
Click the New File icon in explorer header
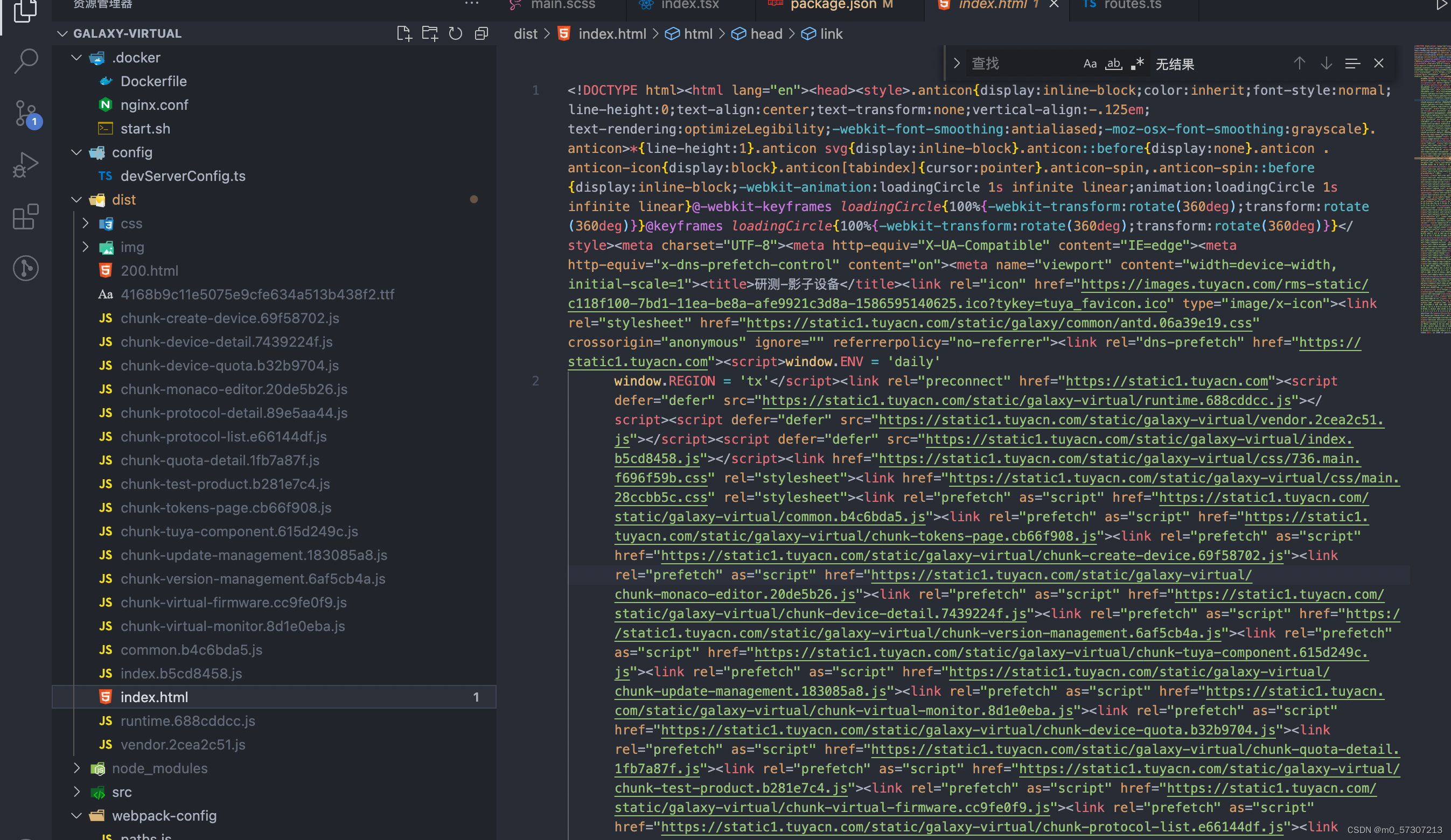click(404, 33)
